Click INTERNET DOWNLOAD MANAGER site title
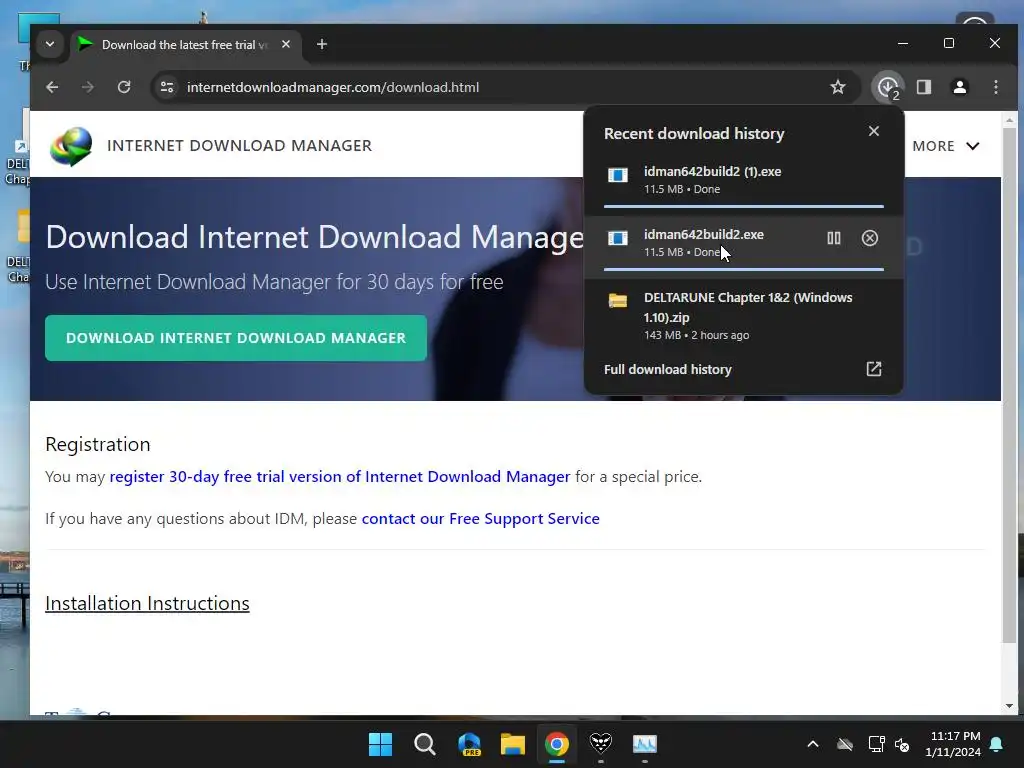Image resolution: width=1024 pixels, height=768 pixels. pyautogui.click(x=240, y=146)
